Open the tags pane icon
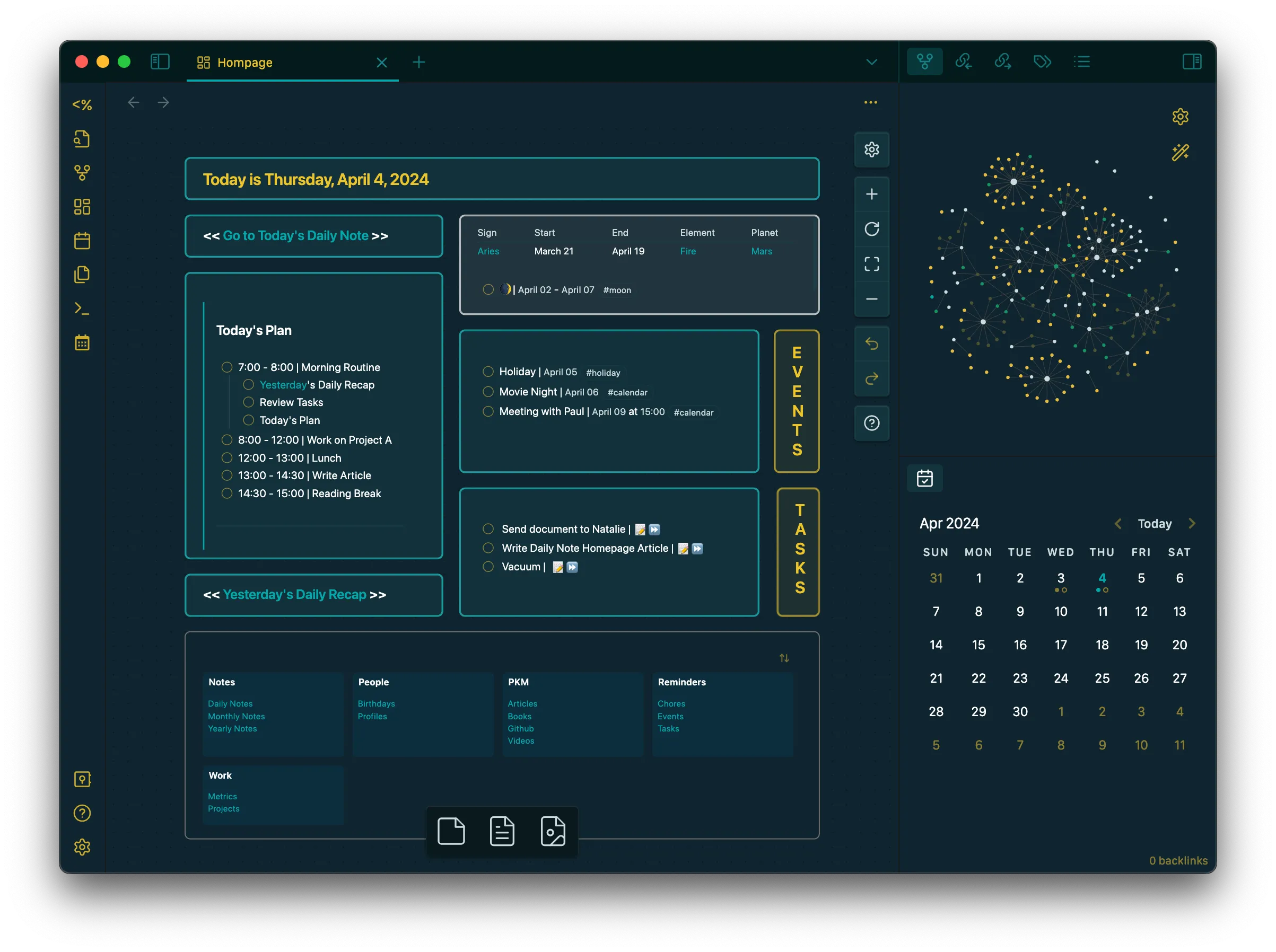 [1042, 61]
